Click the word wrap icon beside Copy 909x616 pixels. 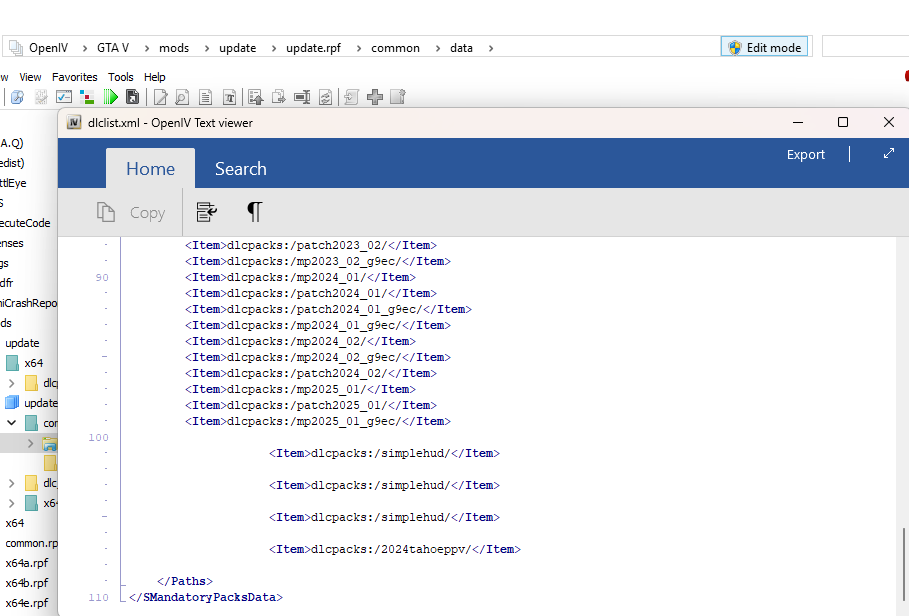point(207,212)
